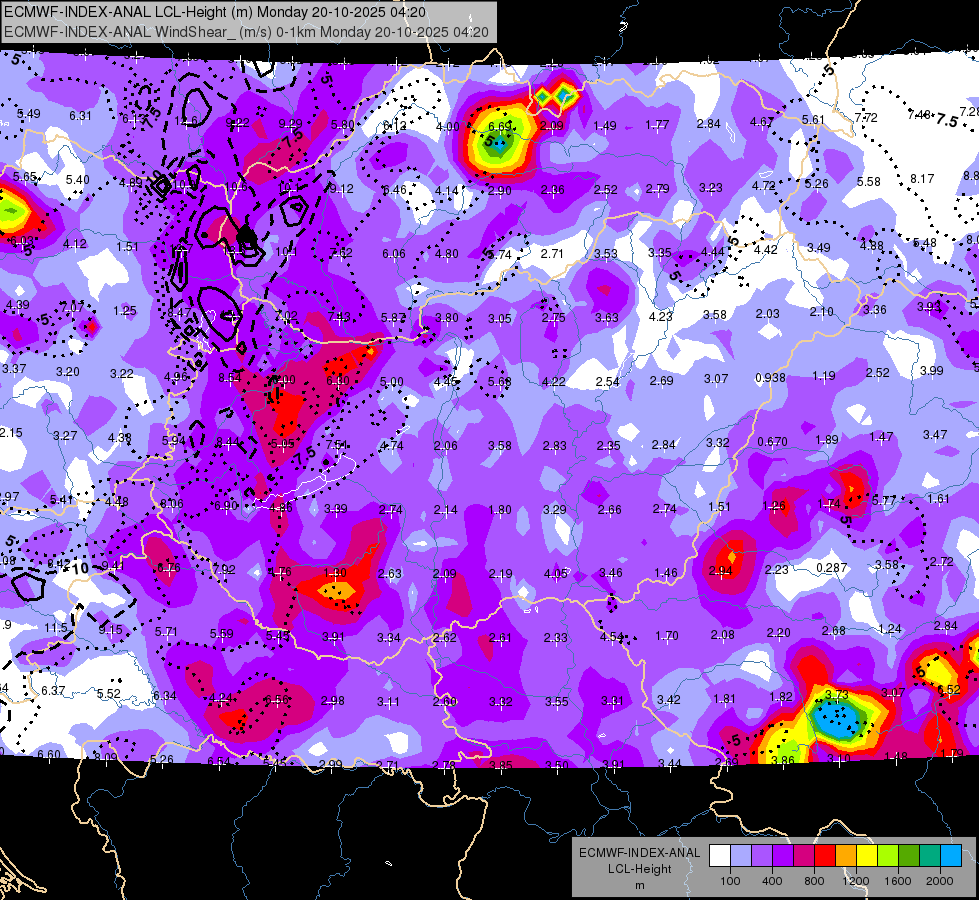Click wind shear value '4.54'
Image resolution: width=979 pixels, height=900 pixels.
[x=612, y=637]
